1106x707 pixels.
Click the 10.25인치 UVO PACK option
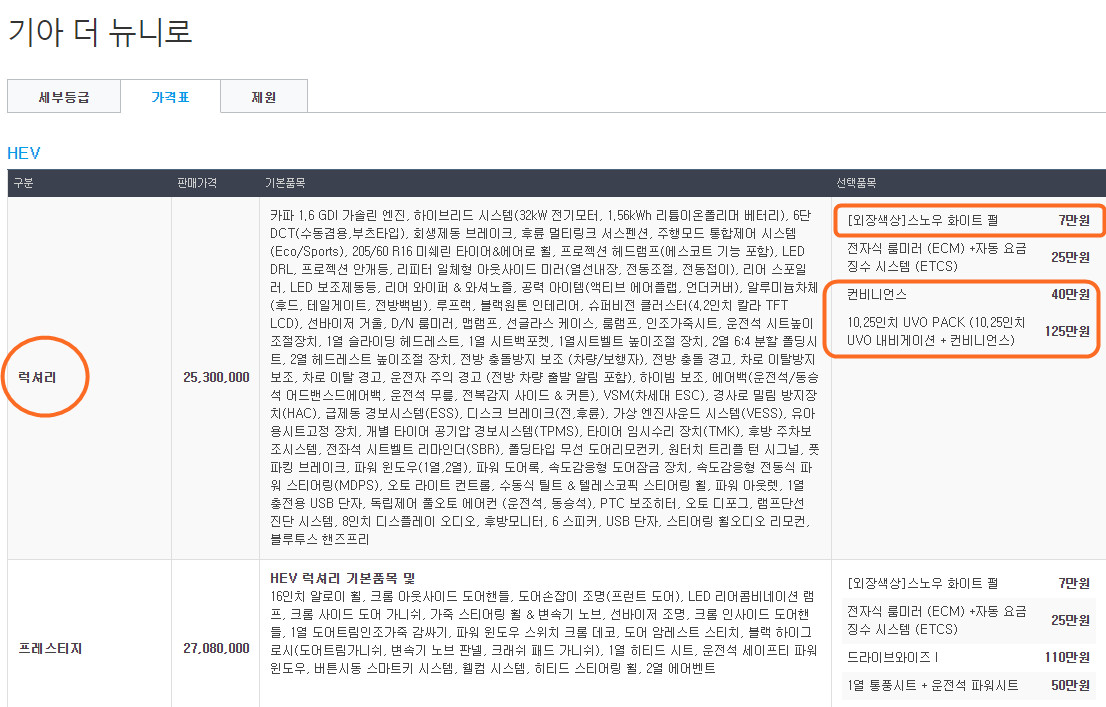click(x=936, y=331)
